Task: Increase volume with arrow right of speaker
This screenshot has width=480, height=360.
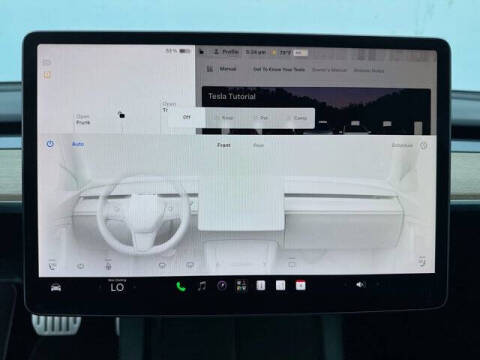Action: tap(379, 285)
